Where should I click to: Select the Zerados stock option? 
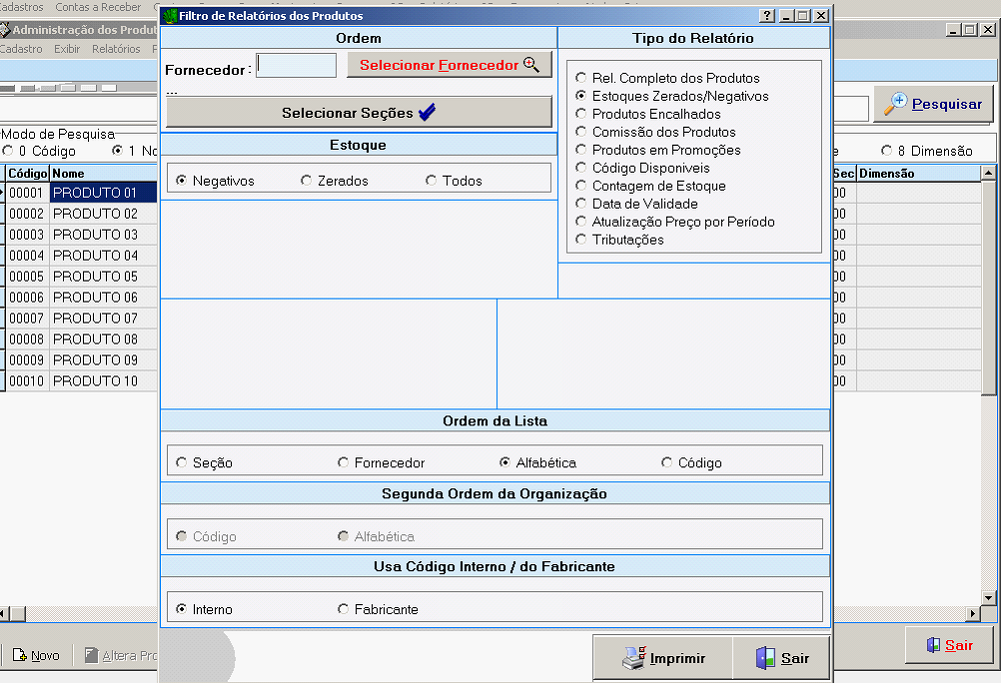pyautogui.click(x=306, y=181)
